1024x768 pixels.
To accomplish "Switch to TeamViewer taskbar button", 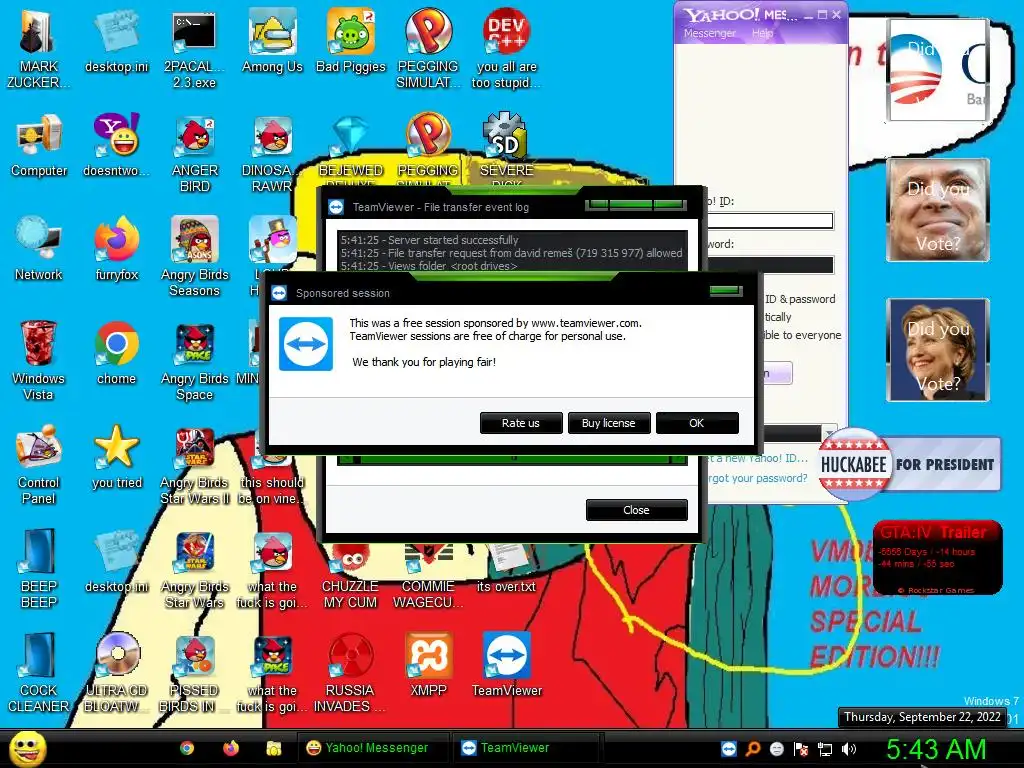I will tap(526, 748).
